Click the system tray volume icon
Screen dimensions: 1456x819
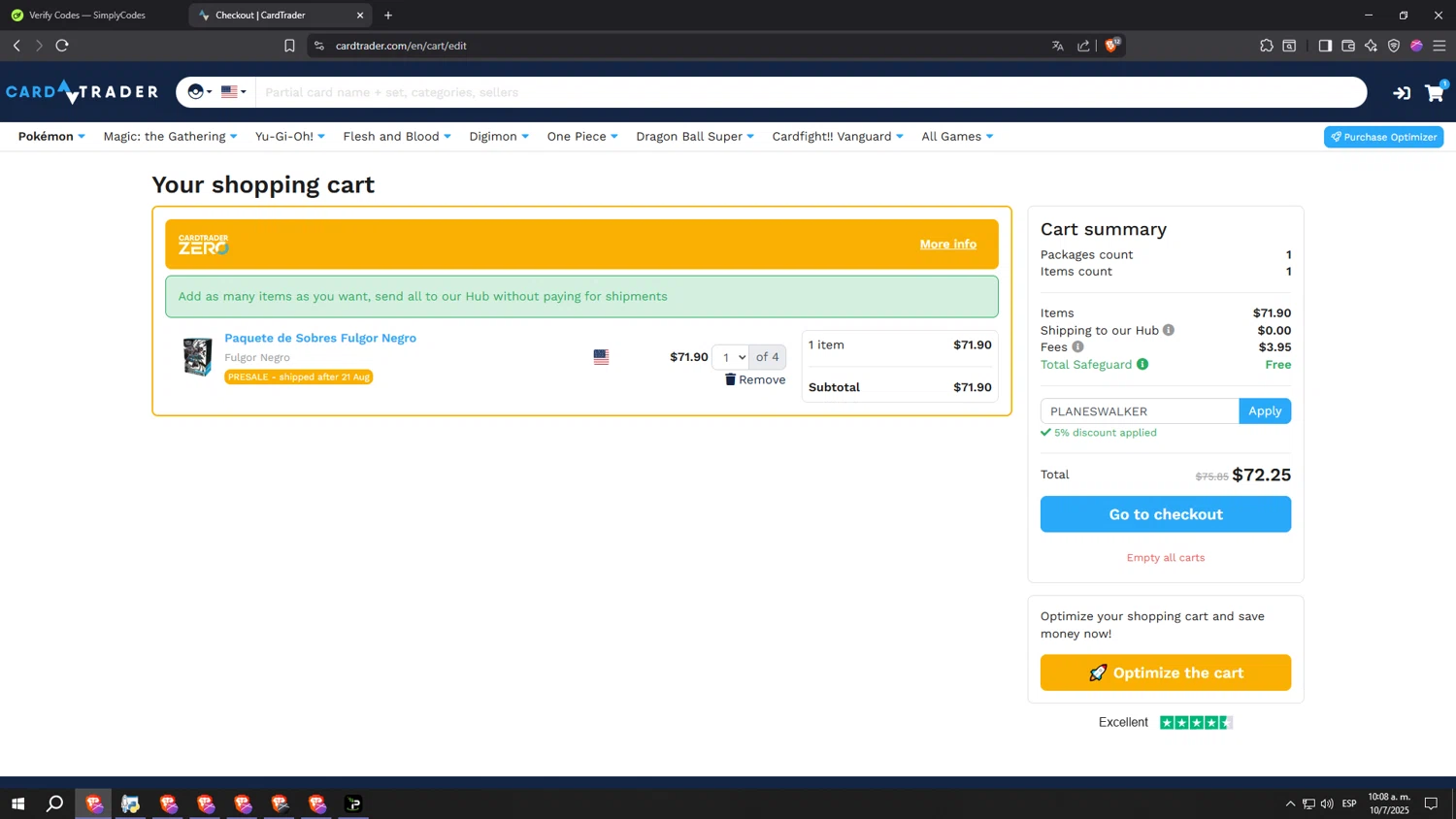(1327, 803)
